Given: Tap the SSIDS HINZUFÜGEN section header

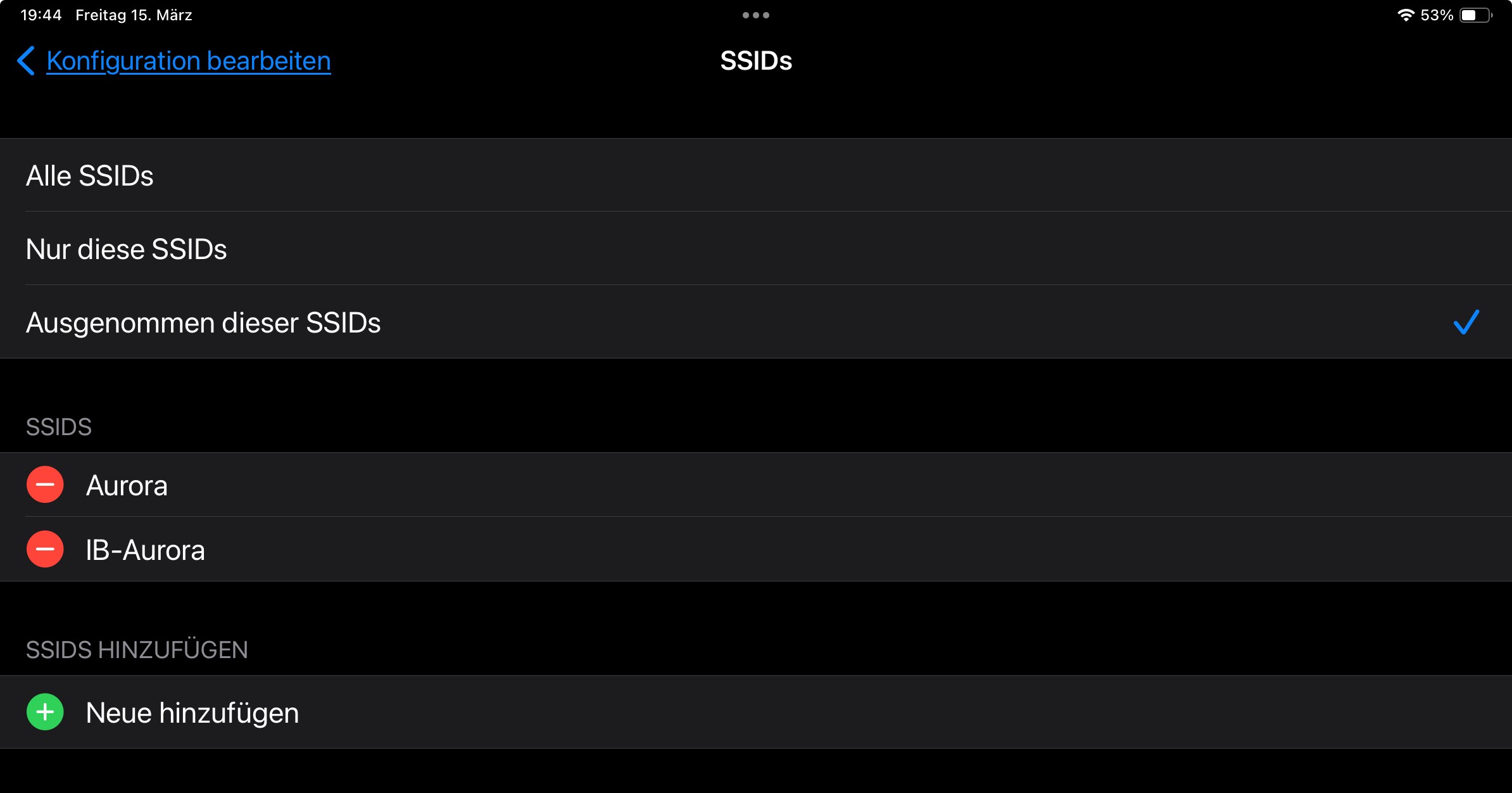Looking at the screenshot, I should 137,650.
